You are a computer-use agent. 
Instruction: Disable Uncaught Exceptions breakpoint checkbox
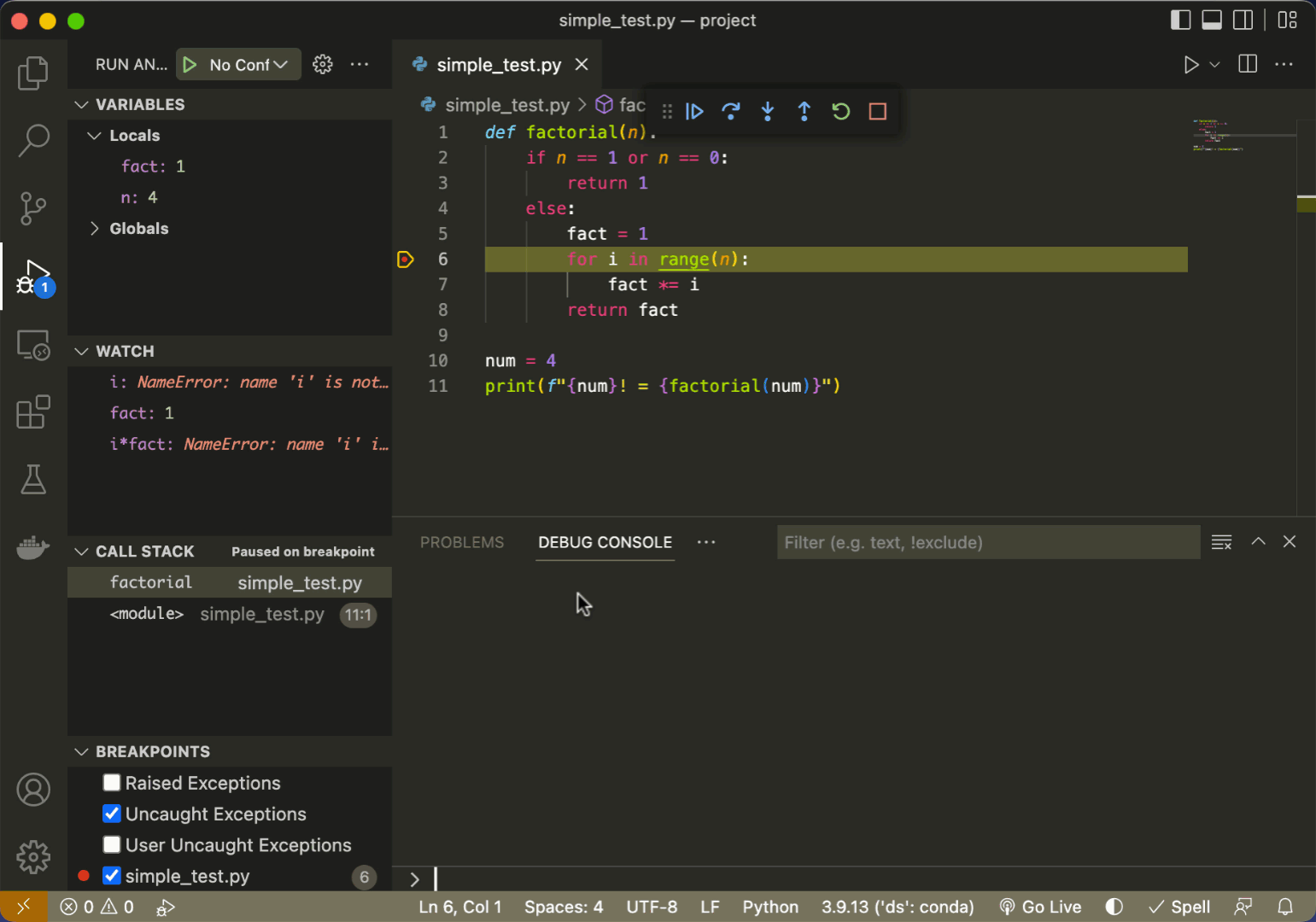click(111, 813)
